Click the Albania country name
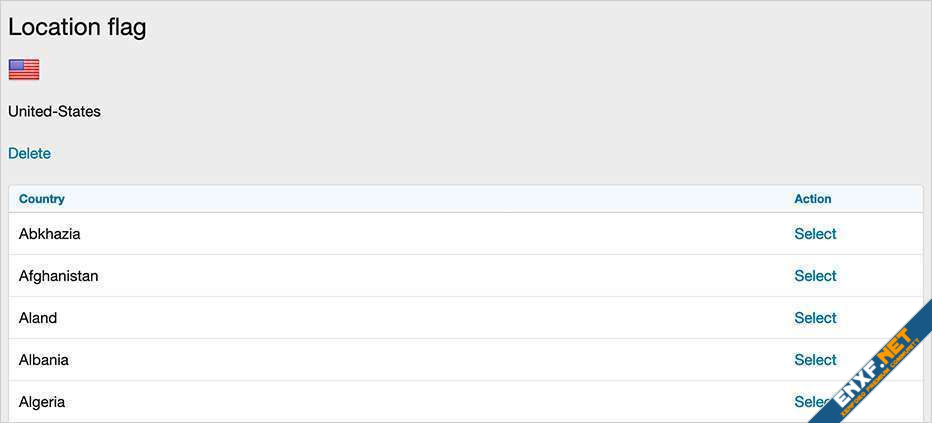 44,360
